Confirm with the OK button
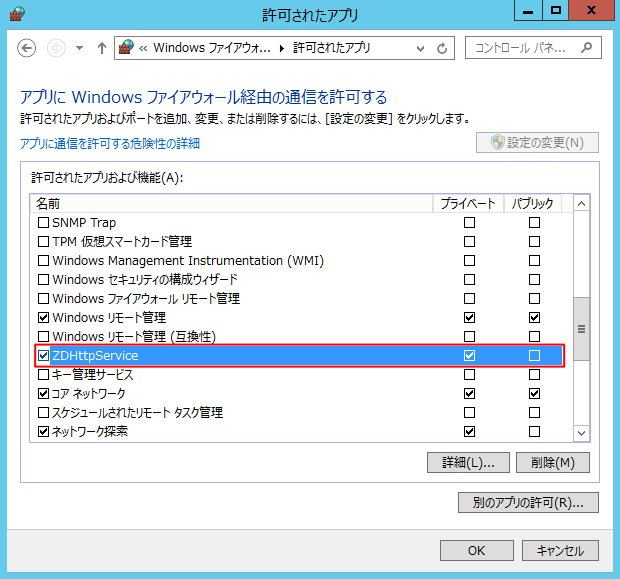Viewport: 620px width, 579px height. (x=477, y=551)
